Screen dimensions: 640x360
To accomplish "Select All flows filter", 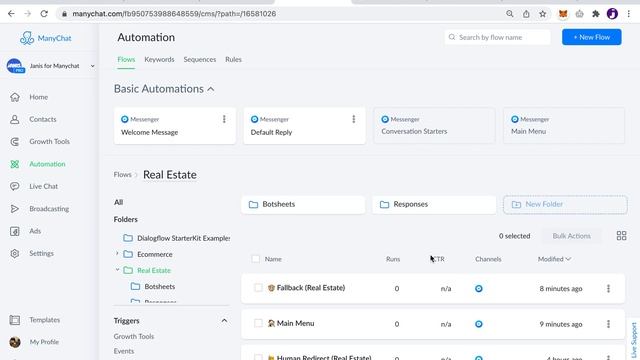I will [118, 202].
